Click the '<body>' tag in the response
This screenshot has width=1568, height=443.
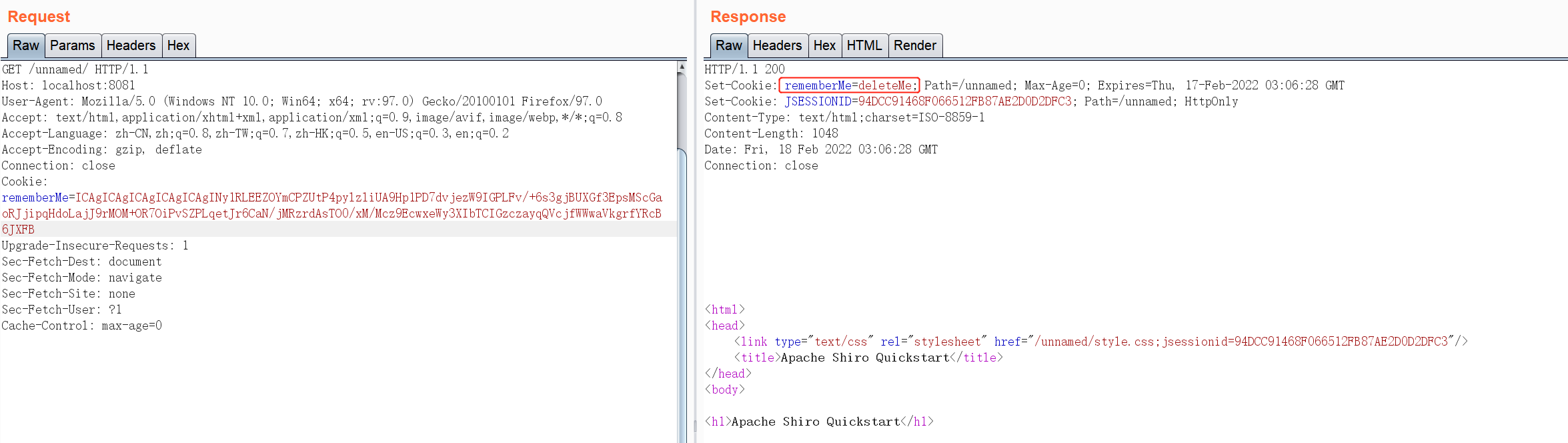[725, 390]
